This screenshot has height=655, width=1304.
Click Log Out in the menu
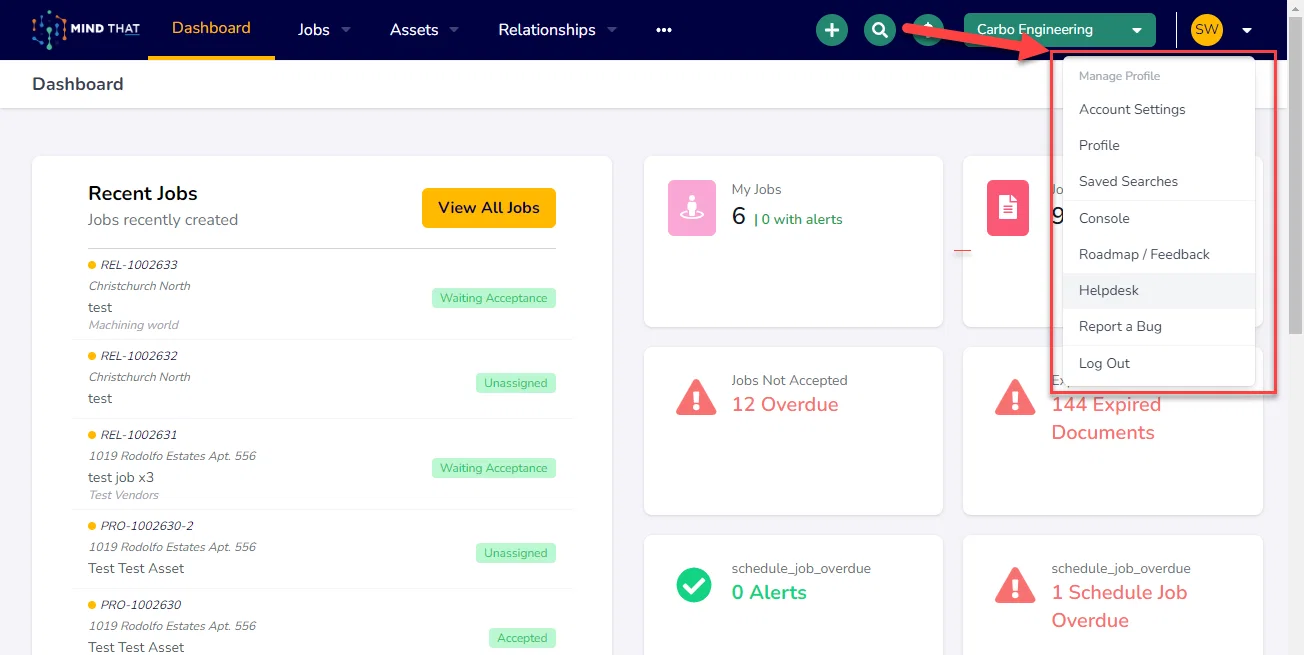coord(1158,363)
